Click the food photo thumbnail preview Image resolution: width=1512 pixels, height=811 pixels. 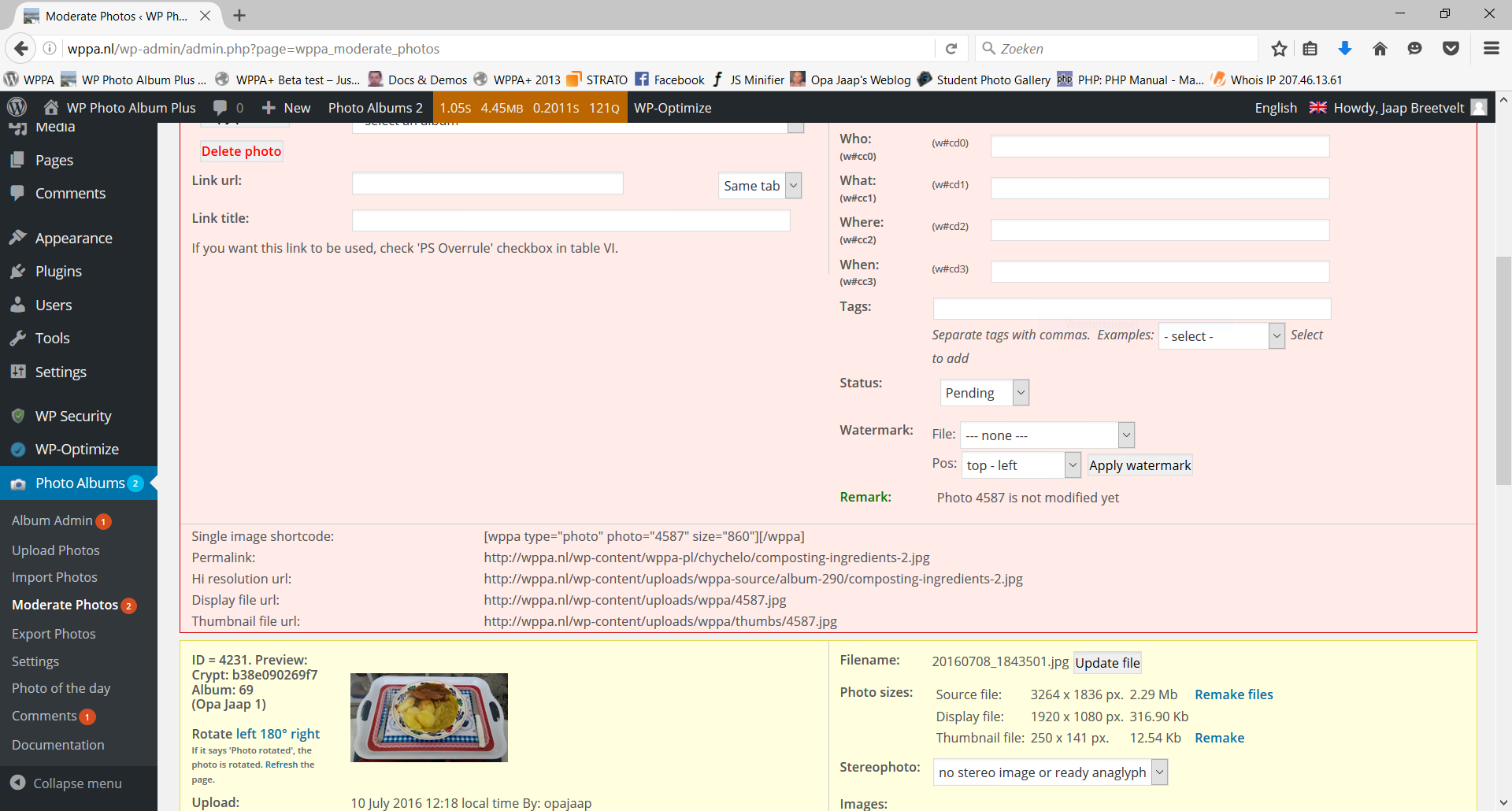(428, 717)
